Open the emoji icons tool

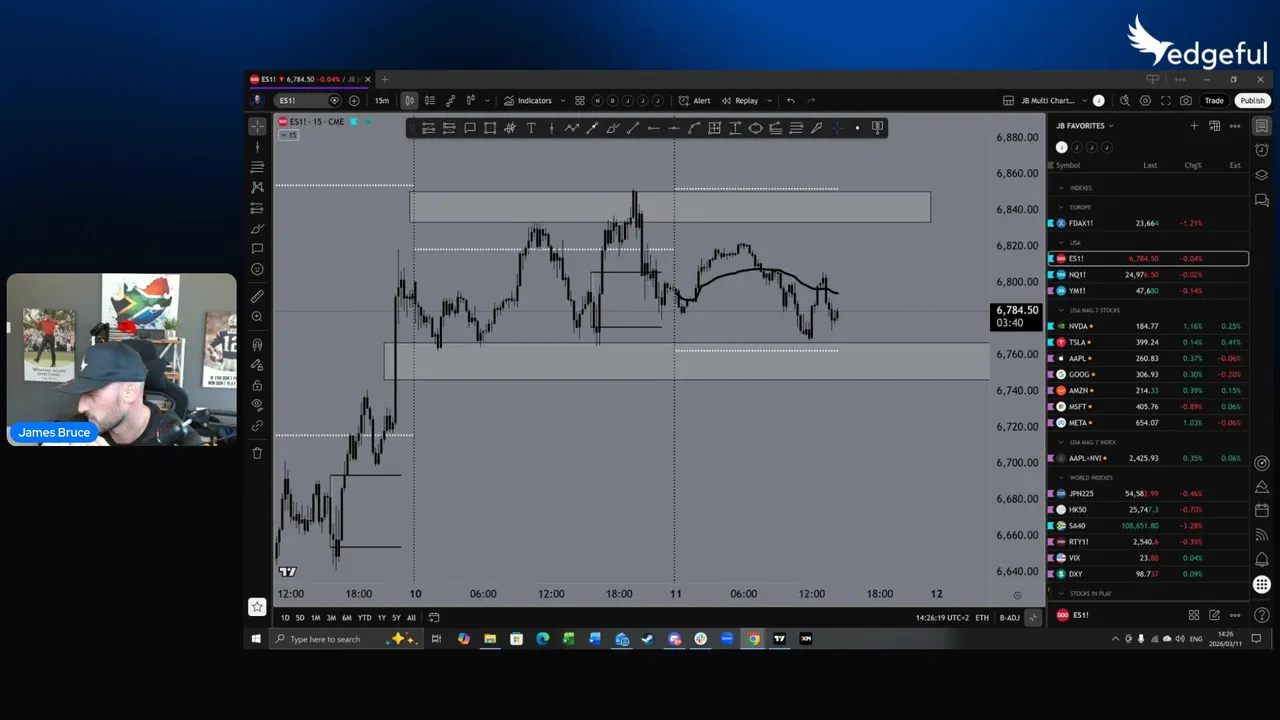tap(257, 269)
